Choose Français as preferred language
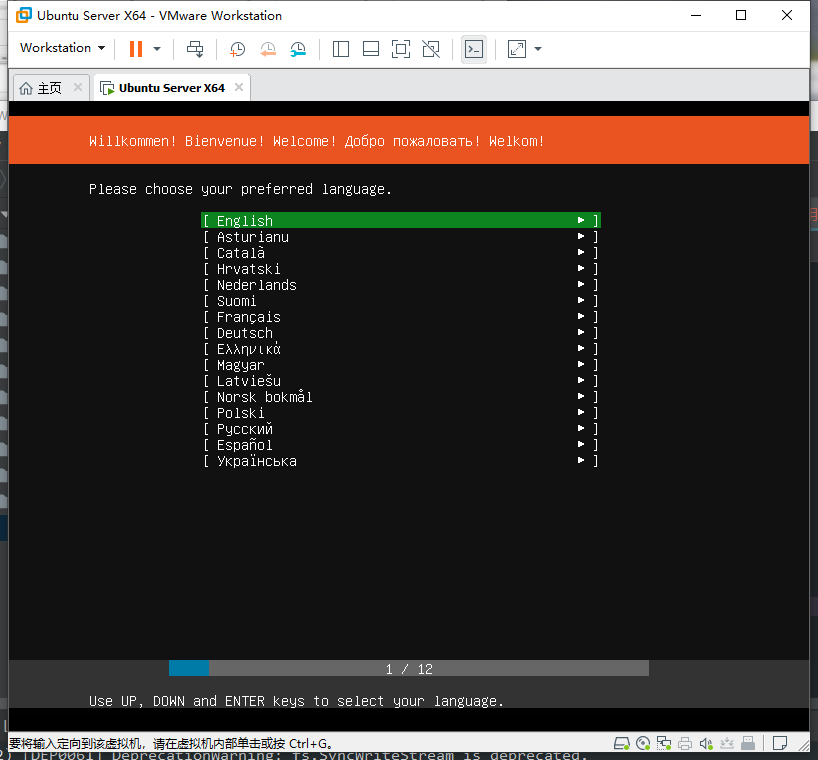This screenshot has width=818, height=760. (401, 317)
